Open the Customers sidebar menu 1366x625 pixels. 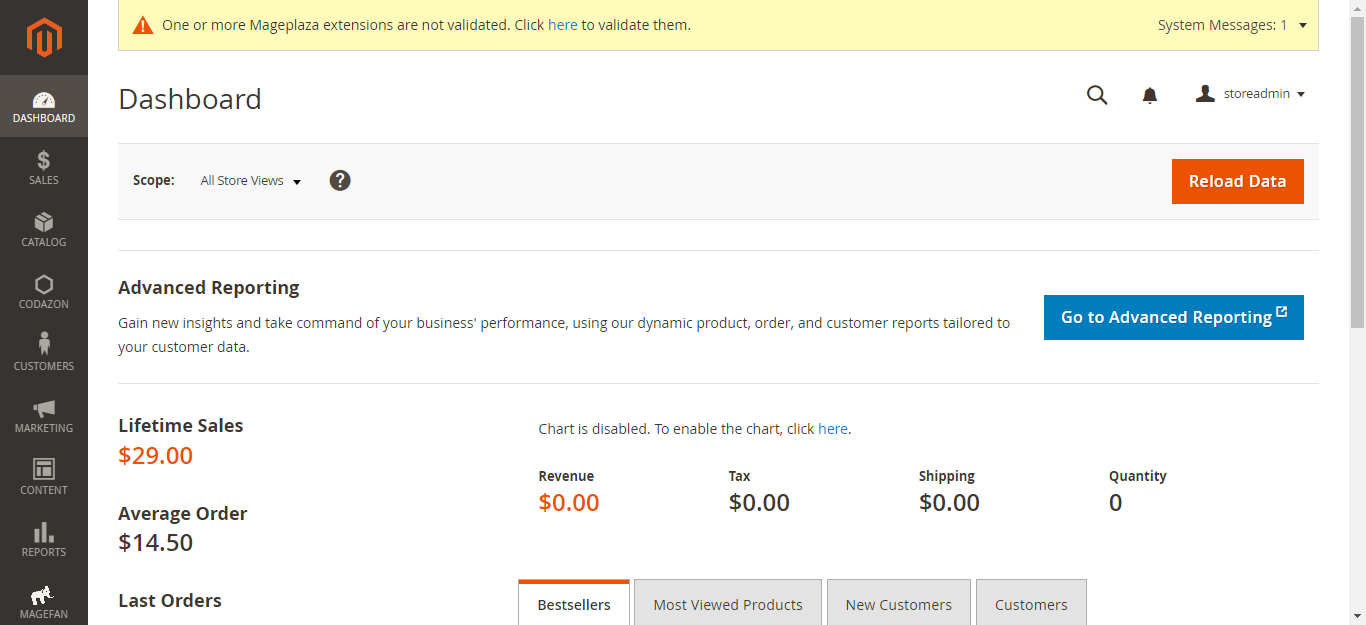point(44,353)
